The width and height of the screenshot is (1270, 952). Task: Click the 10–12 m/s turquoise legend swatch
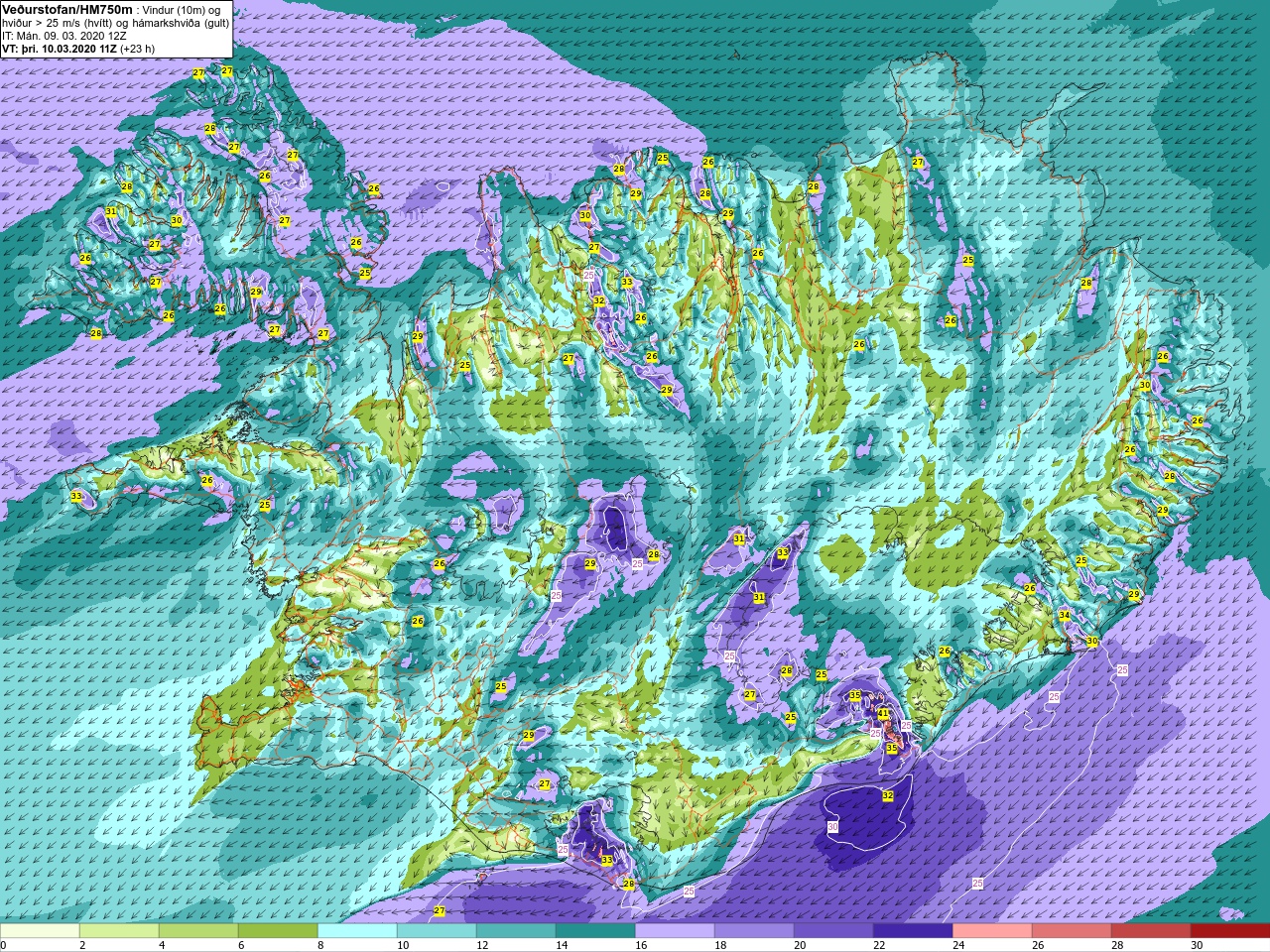click(437, 931)
